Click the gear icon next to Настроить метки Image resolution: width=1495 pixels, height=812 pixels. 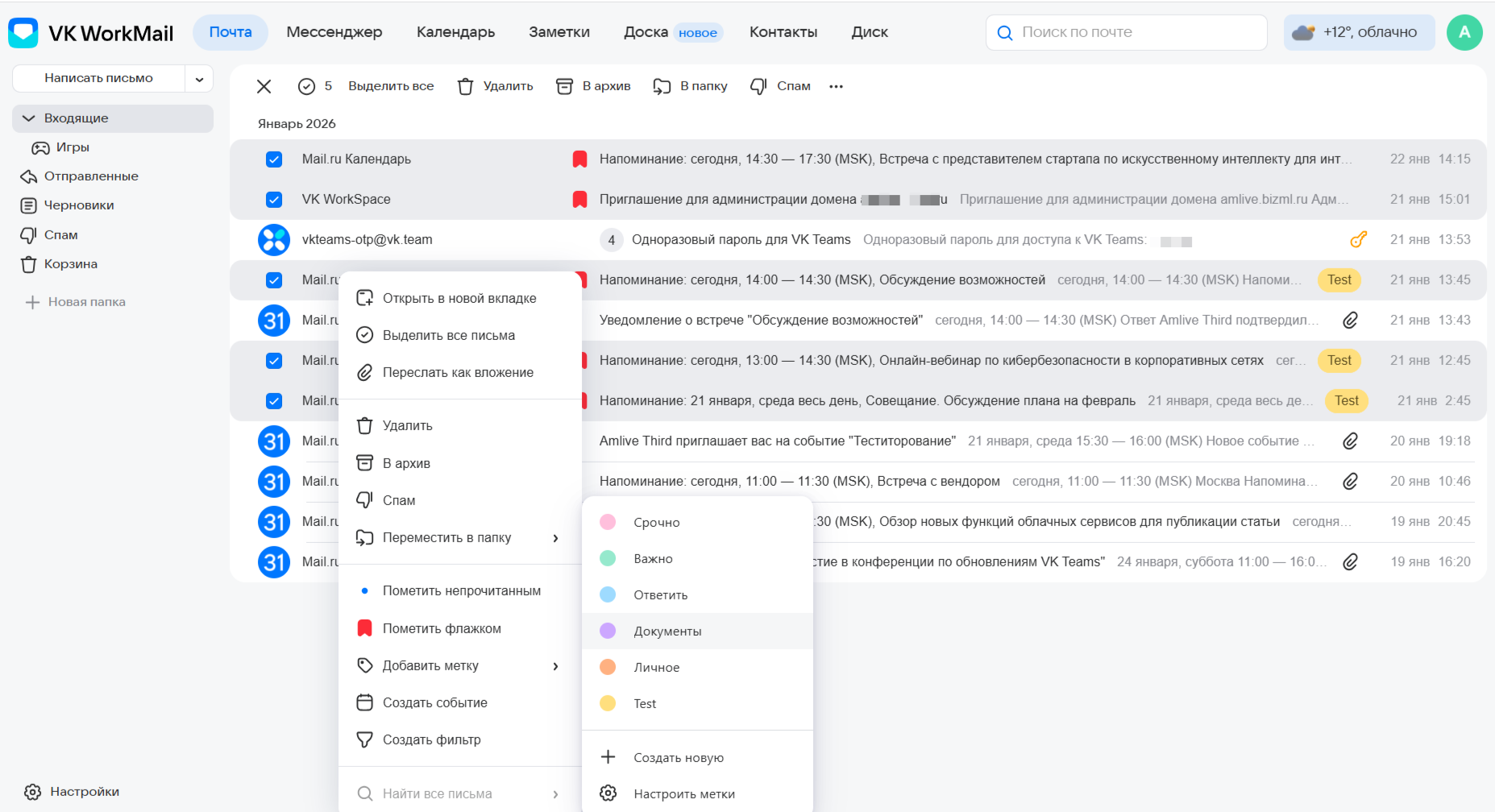tap(608, 793)
